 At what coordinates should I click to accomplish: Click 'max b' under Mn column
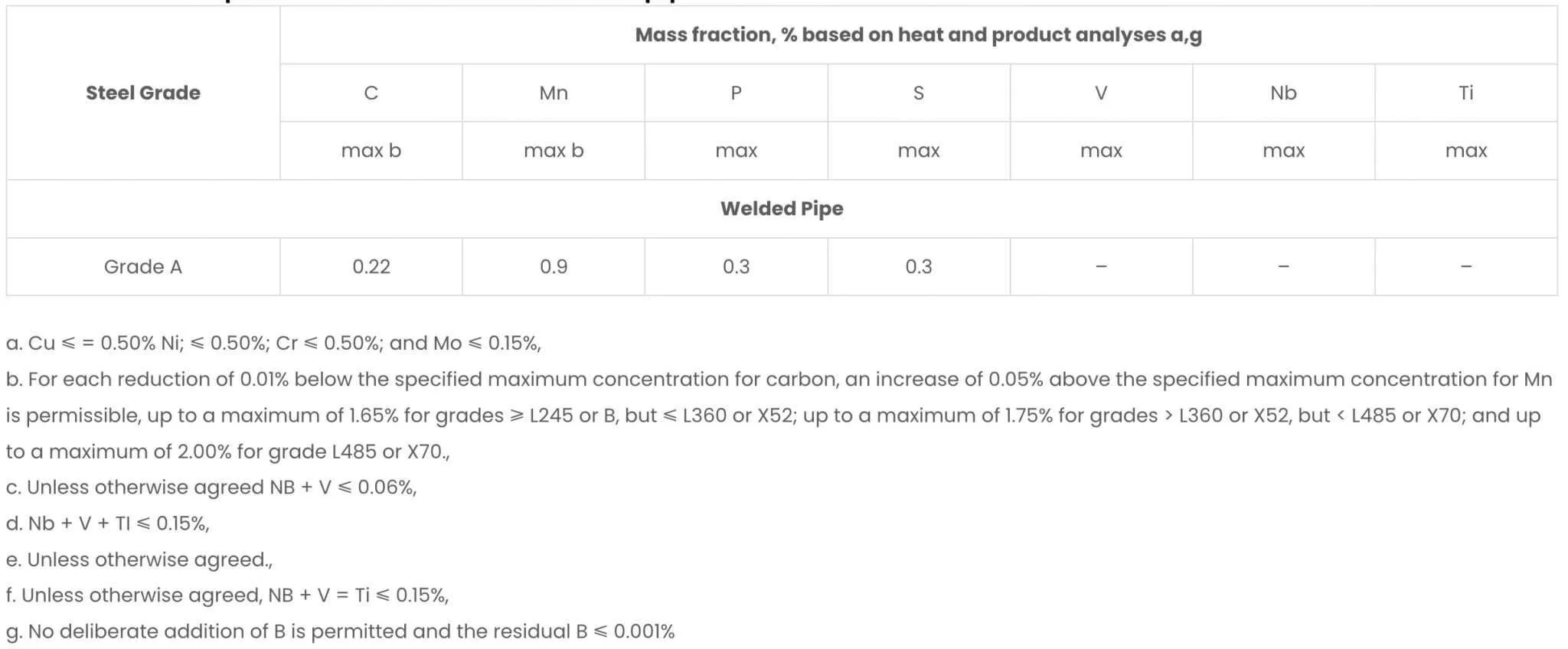pos(554,151)
